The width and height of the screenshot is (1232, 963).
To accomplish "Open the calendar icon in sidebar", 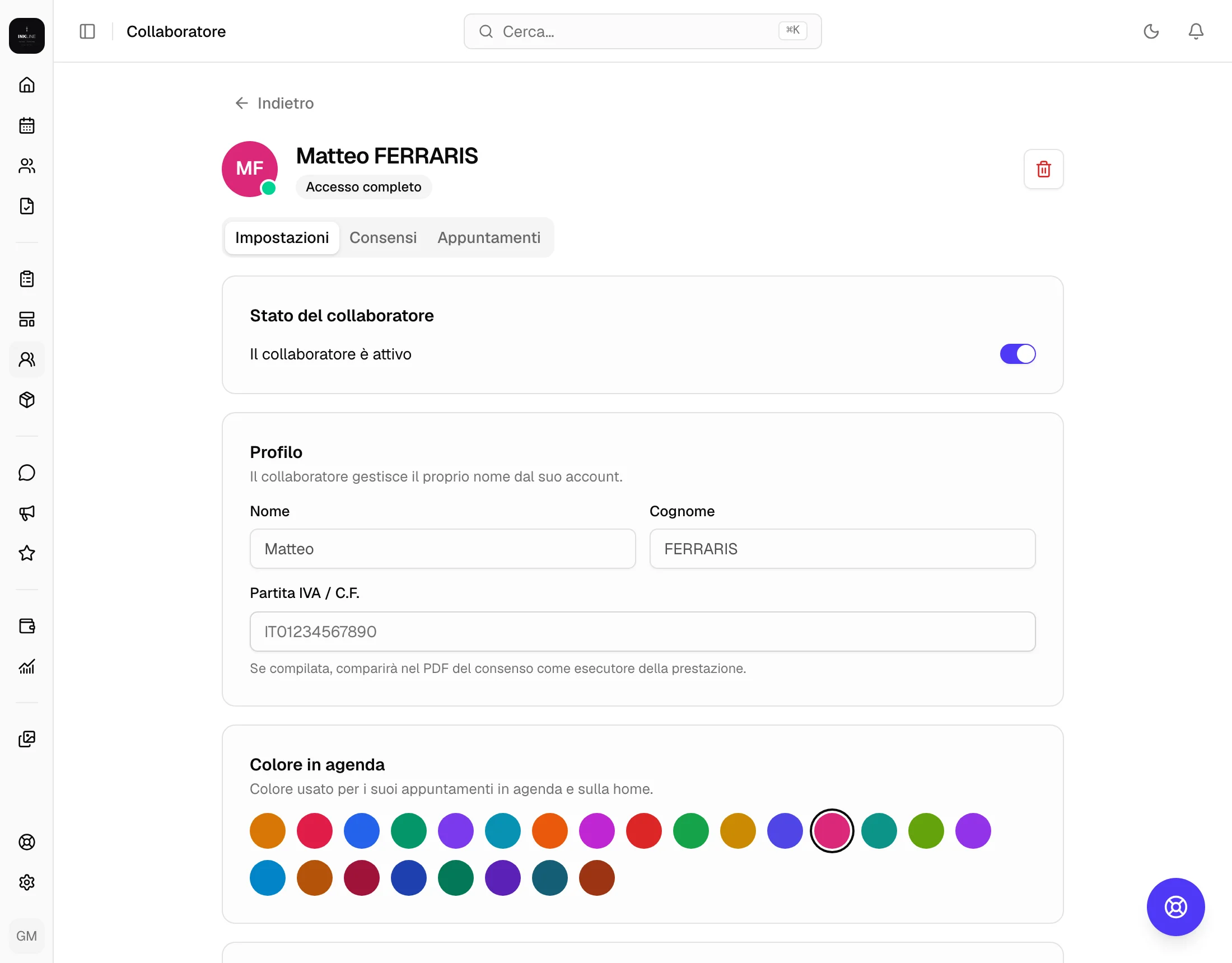I will [x=26, y=125].
